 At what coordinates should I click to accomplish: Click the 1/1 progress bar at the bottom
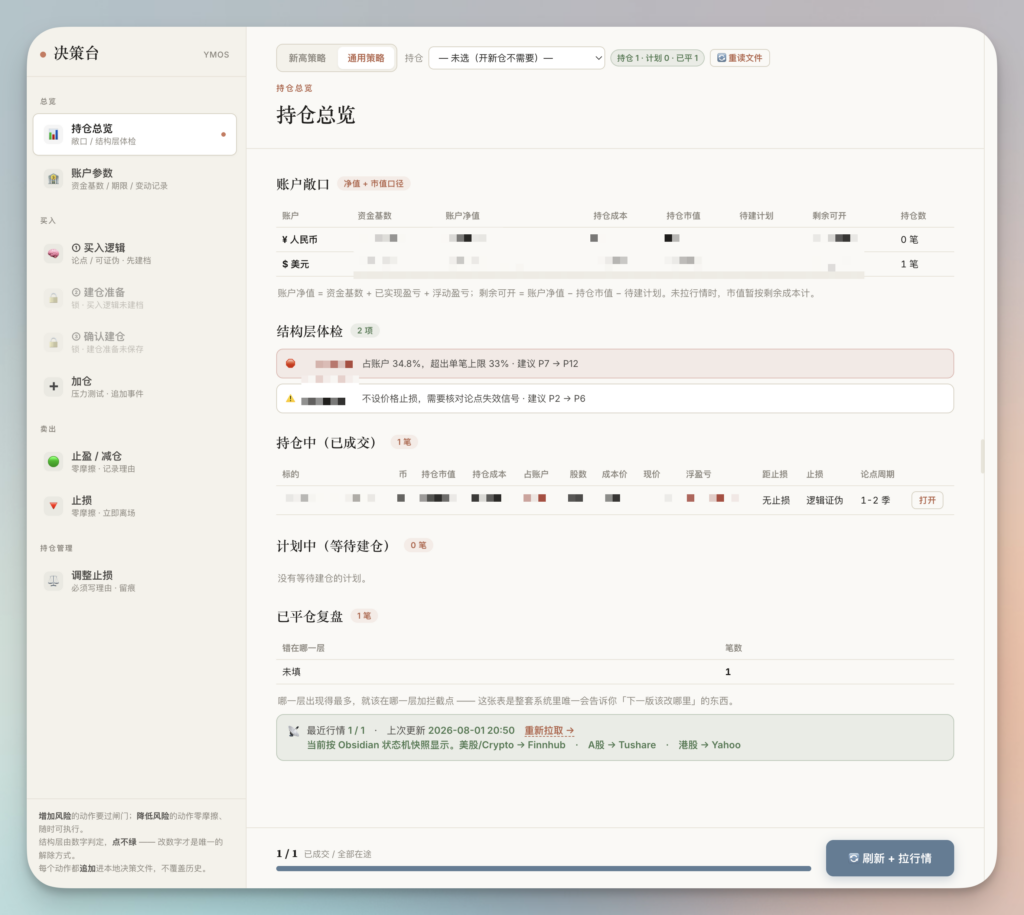543,869
